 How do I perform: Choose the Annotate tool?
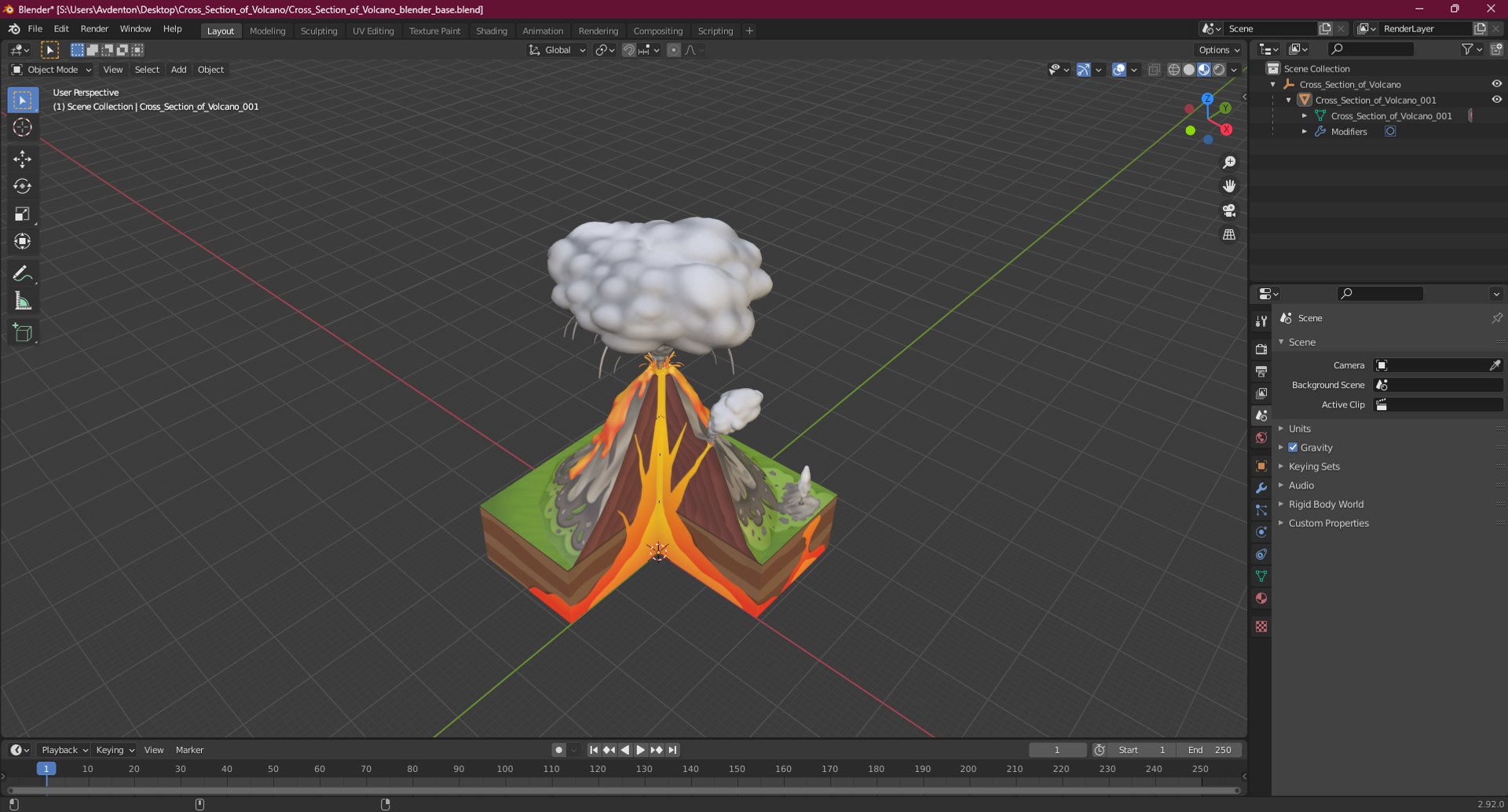point(23,273)
